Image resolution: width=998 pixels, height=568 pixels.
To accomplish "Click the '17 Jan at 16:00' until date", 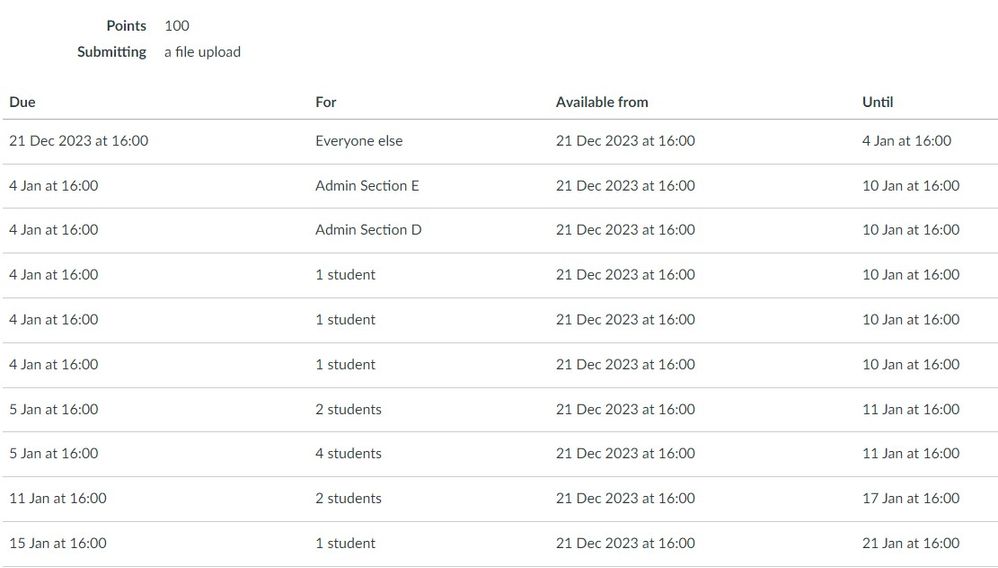I will (911, 498).
